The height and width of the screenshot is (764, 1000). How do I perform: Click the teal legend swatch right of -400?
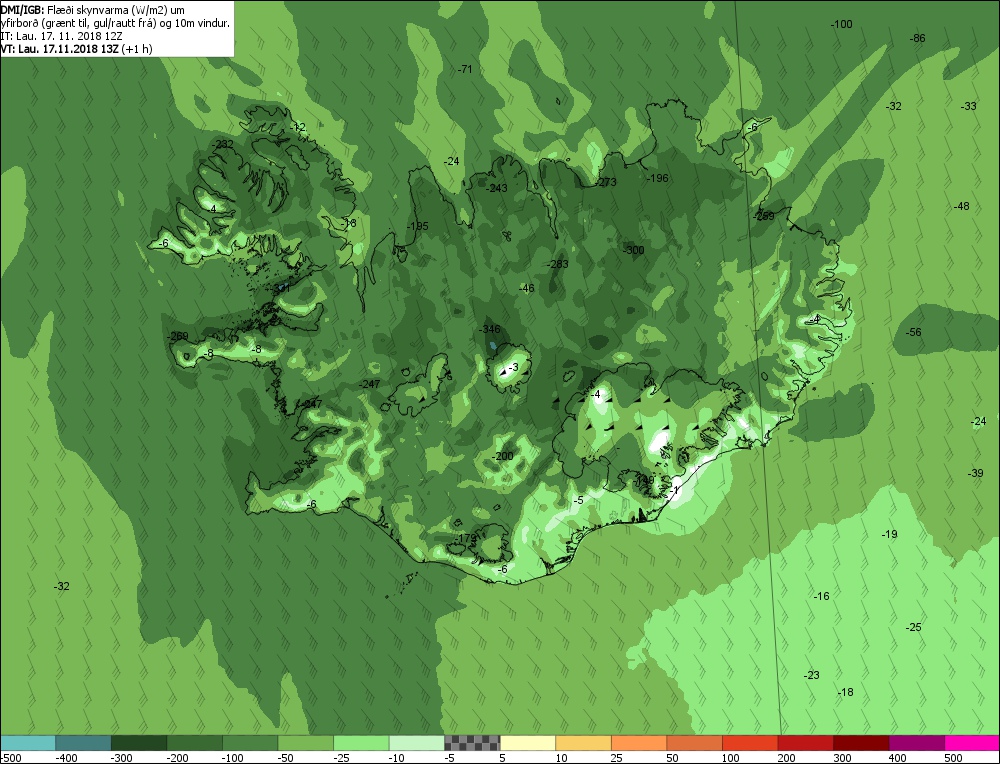click(x=83, y=743)
